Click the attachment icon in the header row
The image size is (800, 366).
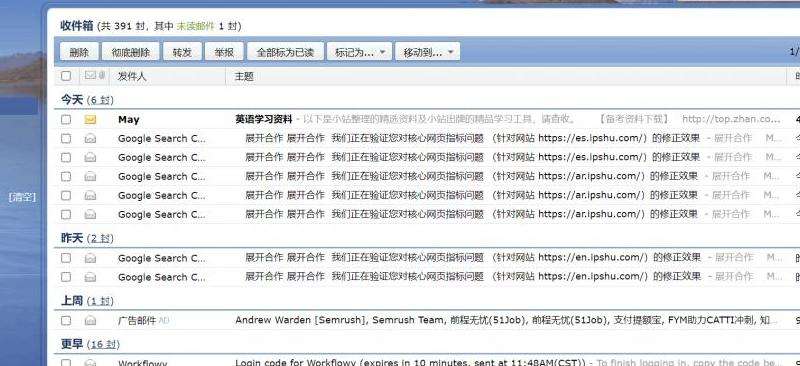click(102, 76)
